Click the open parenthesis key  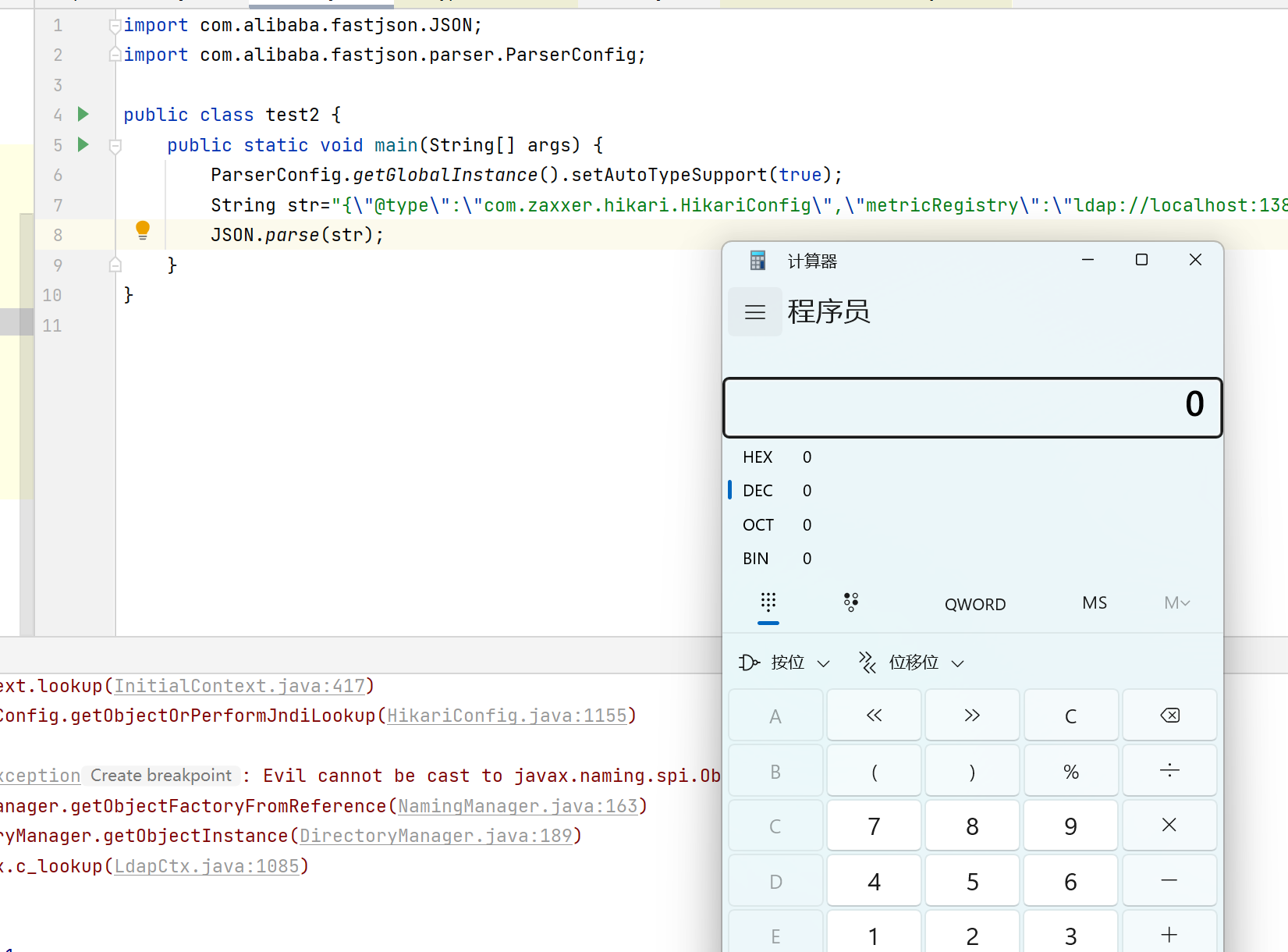click(874, 771)
